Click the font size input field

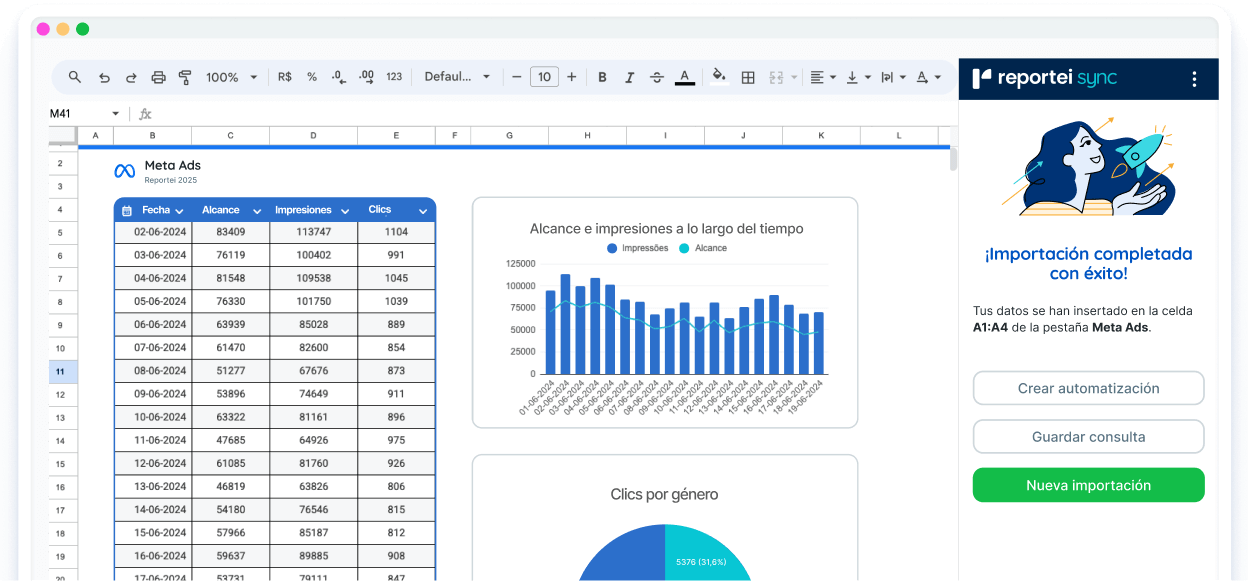coord(544,77)
